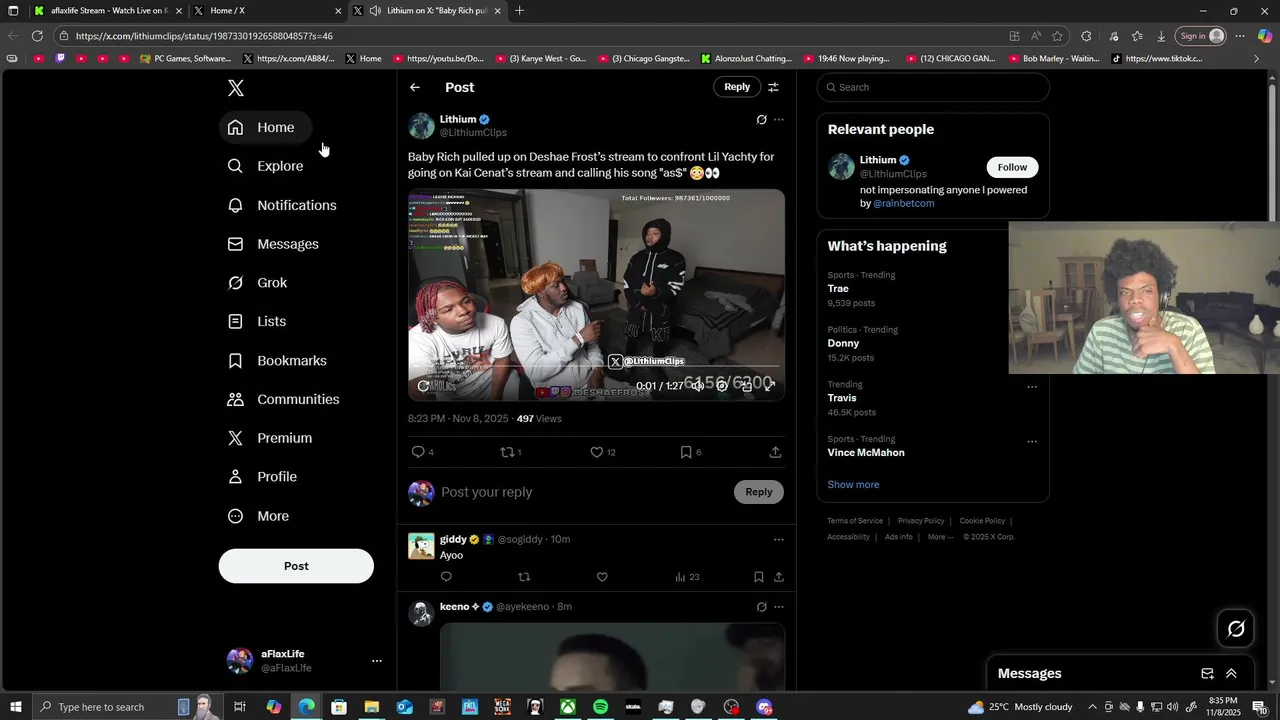Click the gray Reply submit button

tap(759, 492)
